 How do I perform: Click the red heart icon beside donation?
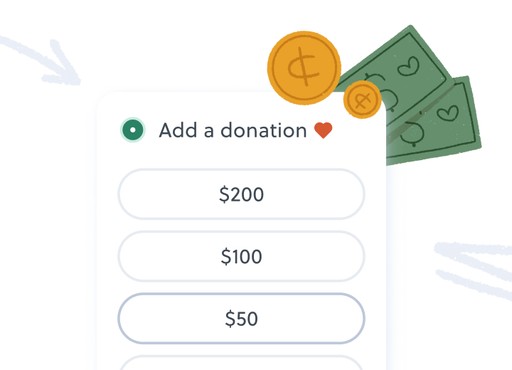[x=323, y=130]
